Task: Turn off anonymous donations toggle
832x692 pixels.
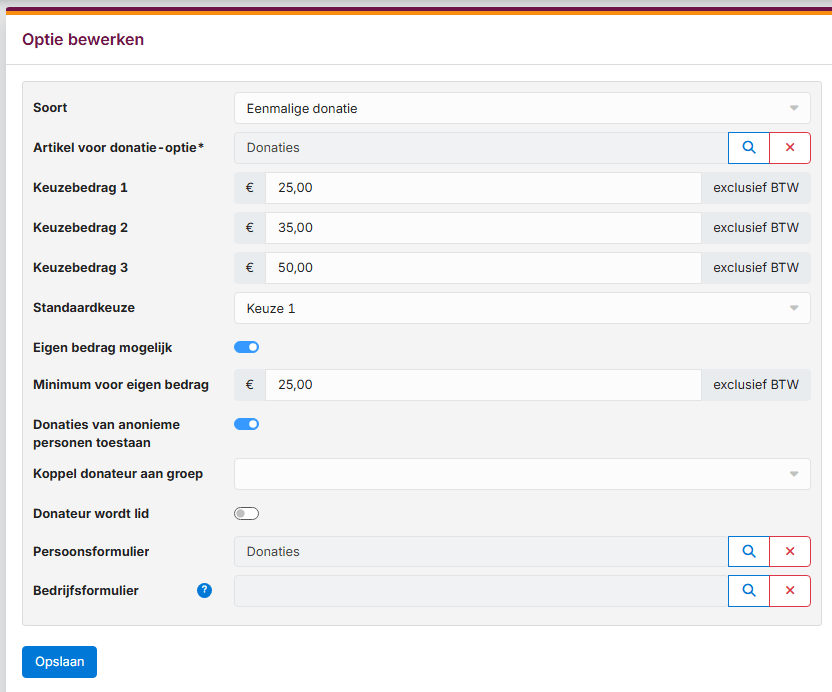Action: 246,424
